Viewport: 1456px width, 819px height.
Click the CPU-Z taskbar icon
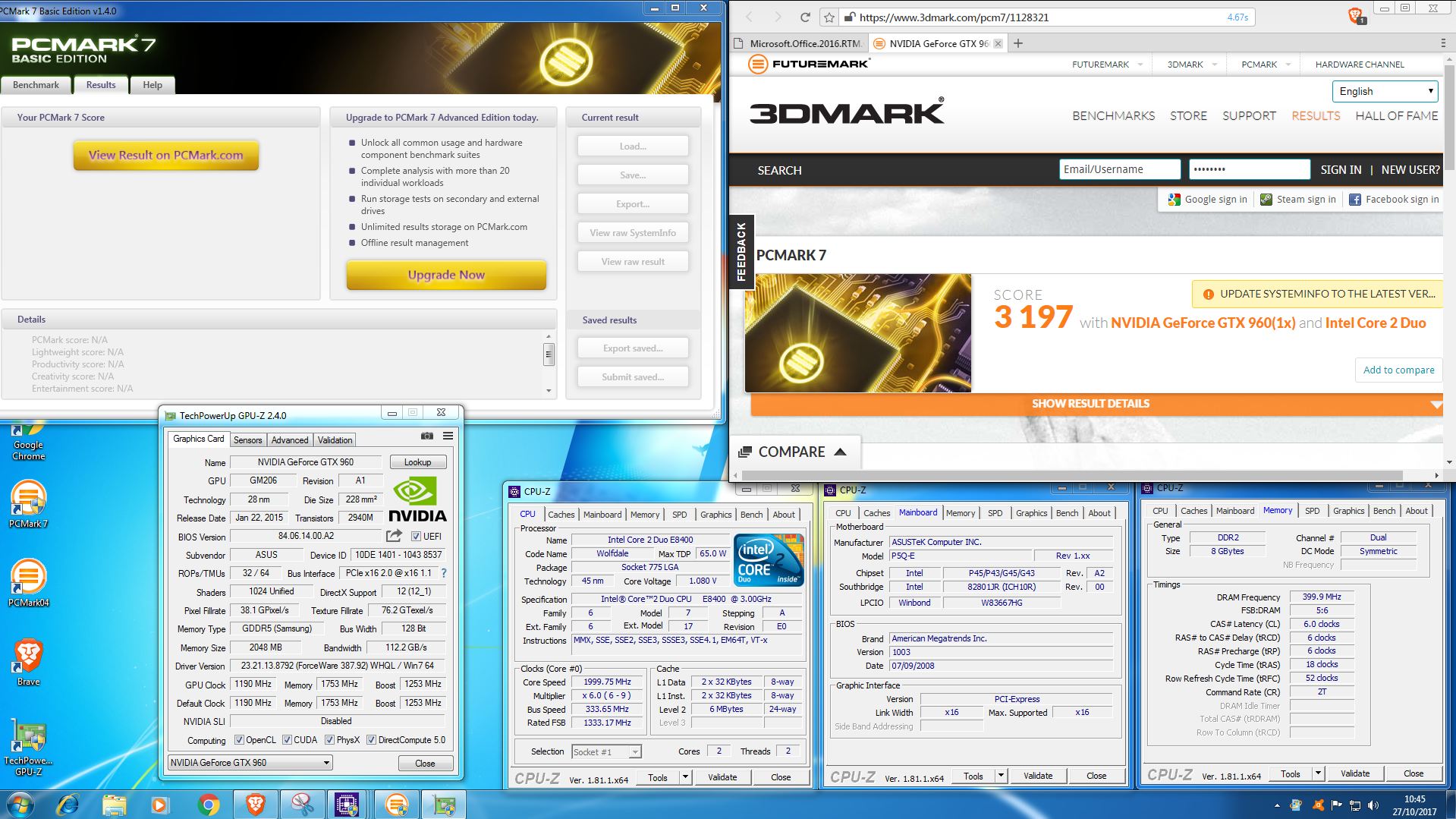click(x=347, y=804)
